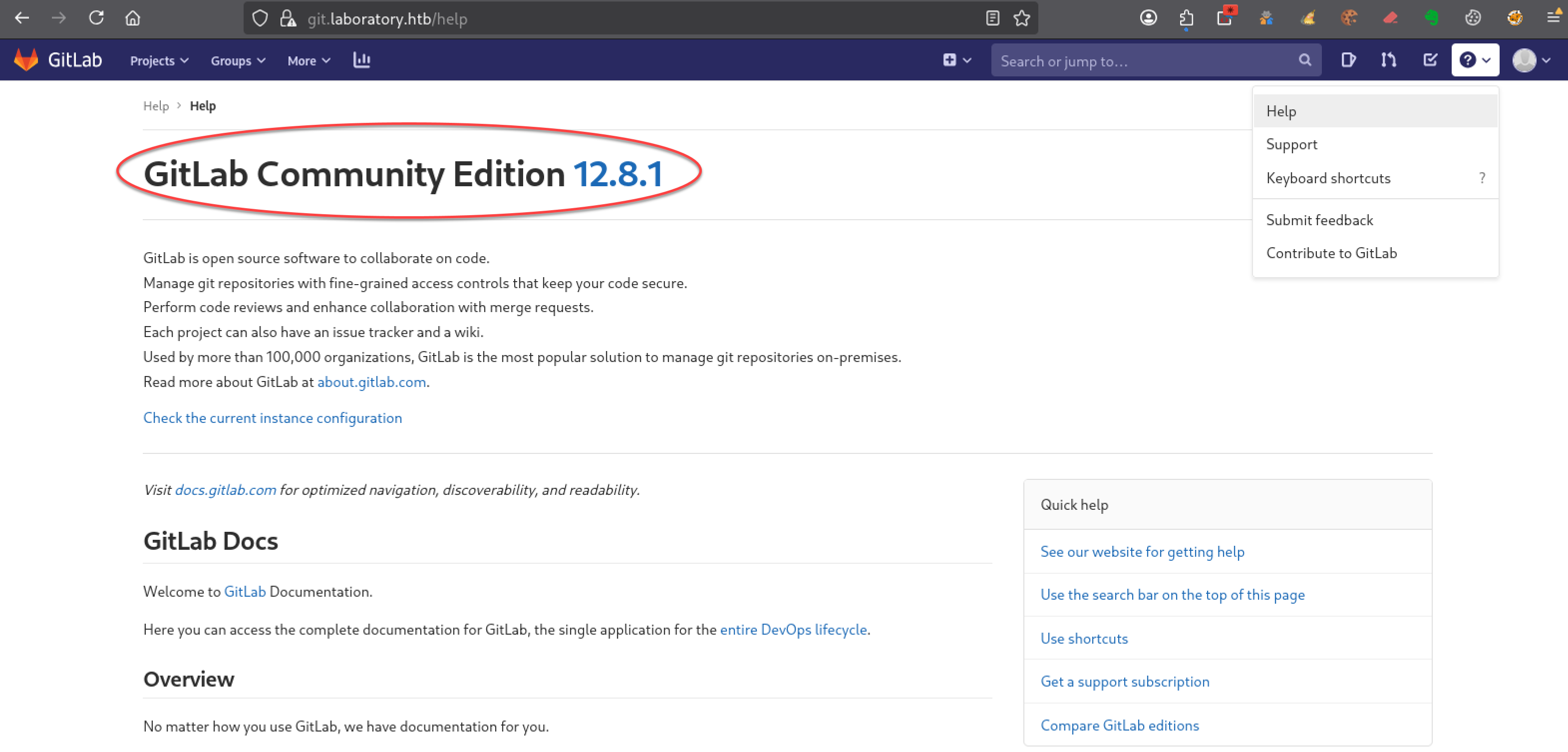Image resolution: width=1568 pixels, height=752 pixels.
Task: Click the search magnifier icon
Action: click(x=1304, y=60)
